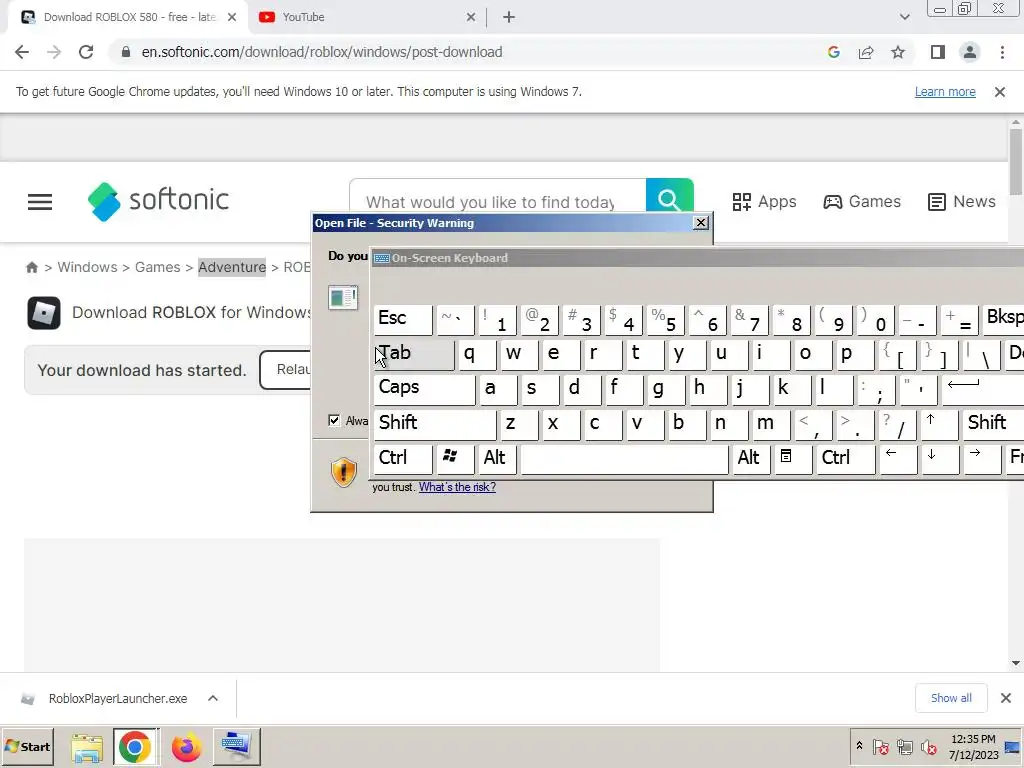The image size is (1024, 768).
Task: Click the Tab key on keyboard
Action: (x=414, y=353)
